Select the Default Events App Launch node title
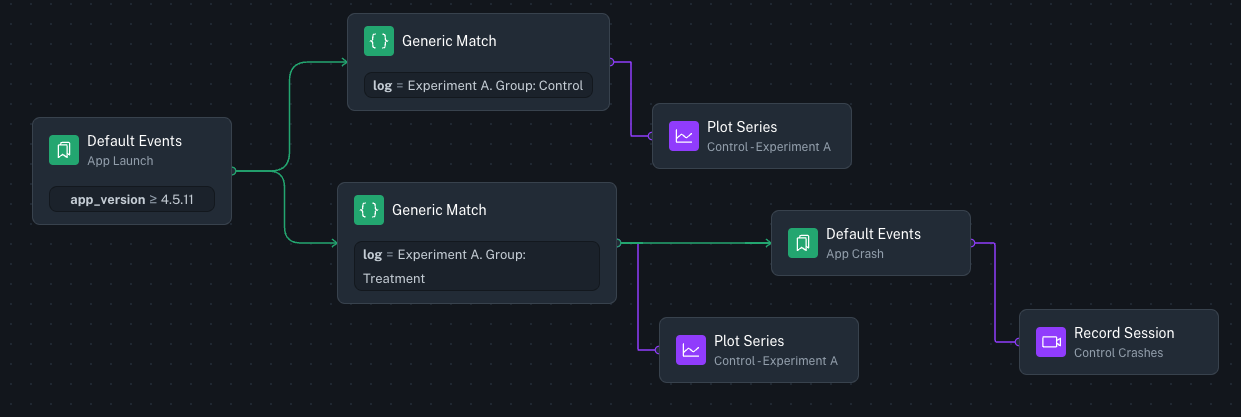 (x=134, y=141)
